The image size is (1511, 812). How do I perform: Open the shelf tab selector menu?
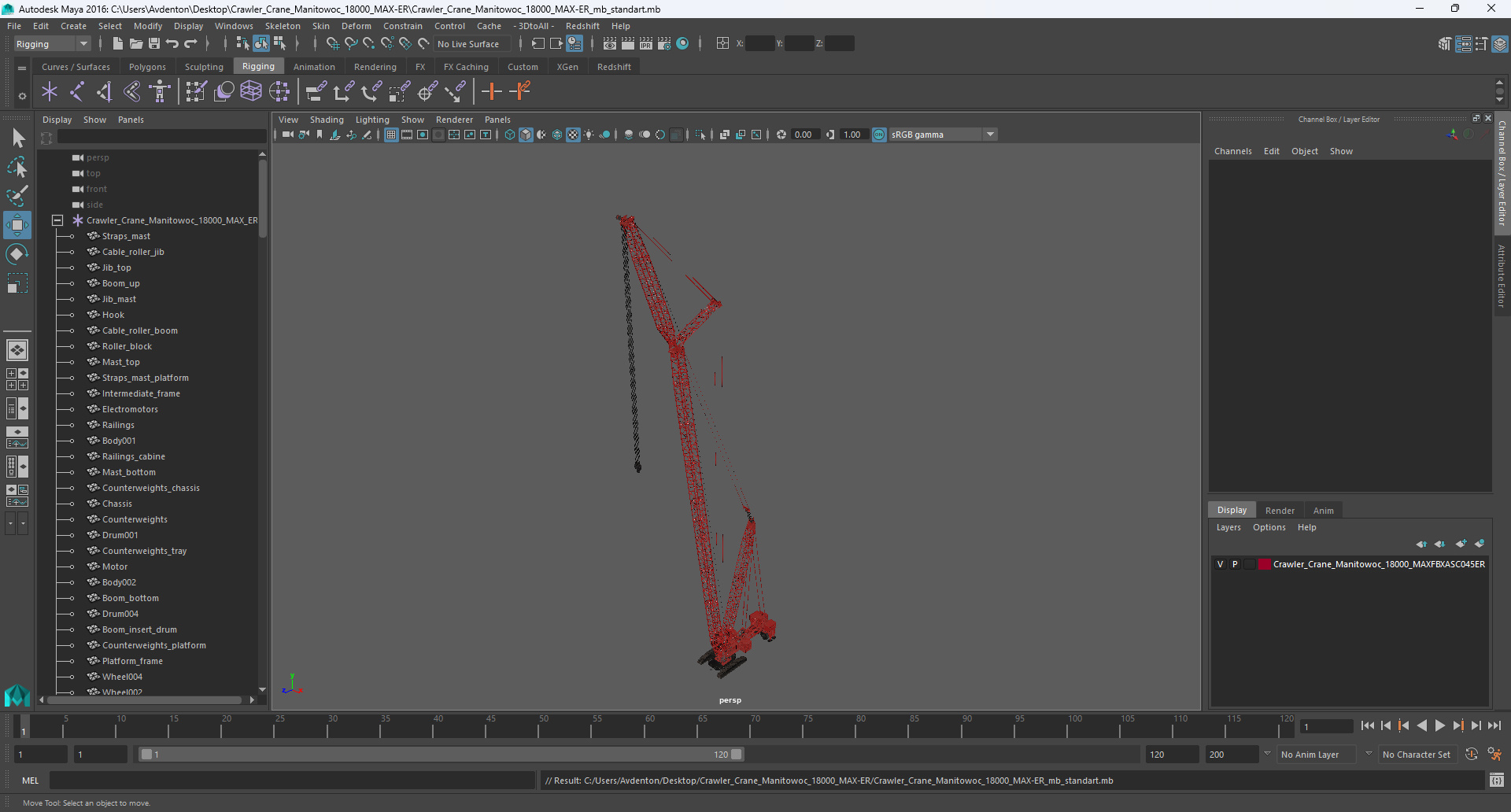point(22,68)
